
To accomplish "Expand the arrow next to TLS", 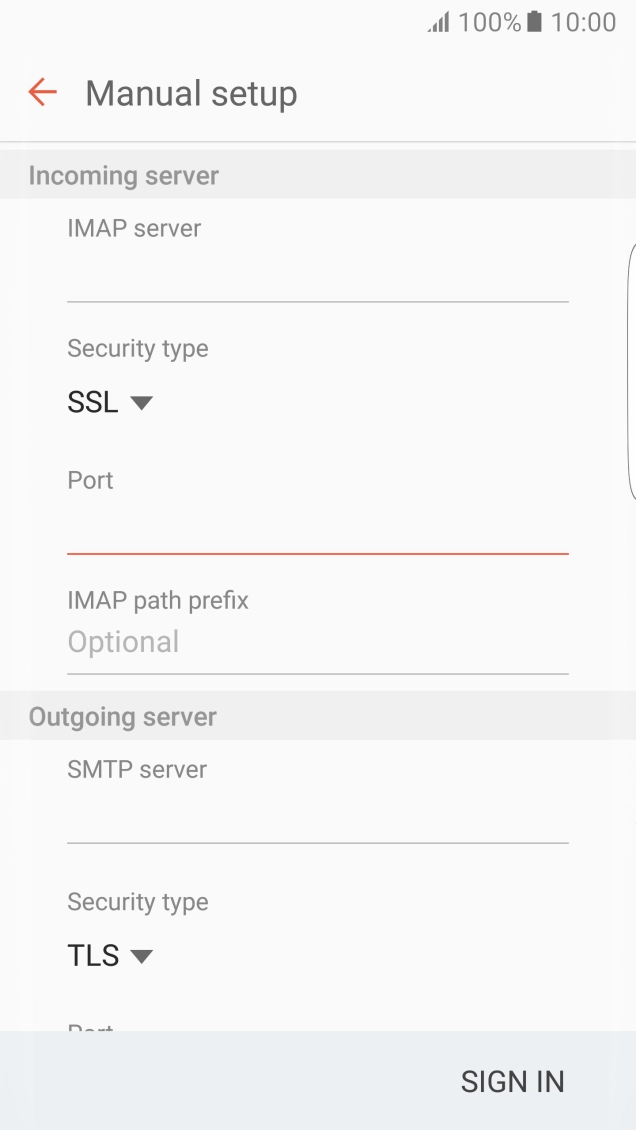I will coord(141,956).
